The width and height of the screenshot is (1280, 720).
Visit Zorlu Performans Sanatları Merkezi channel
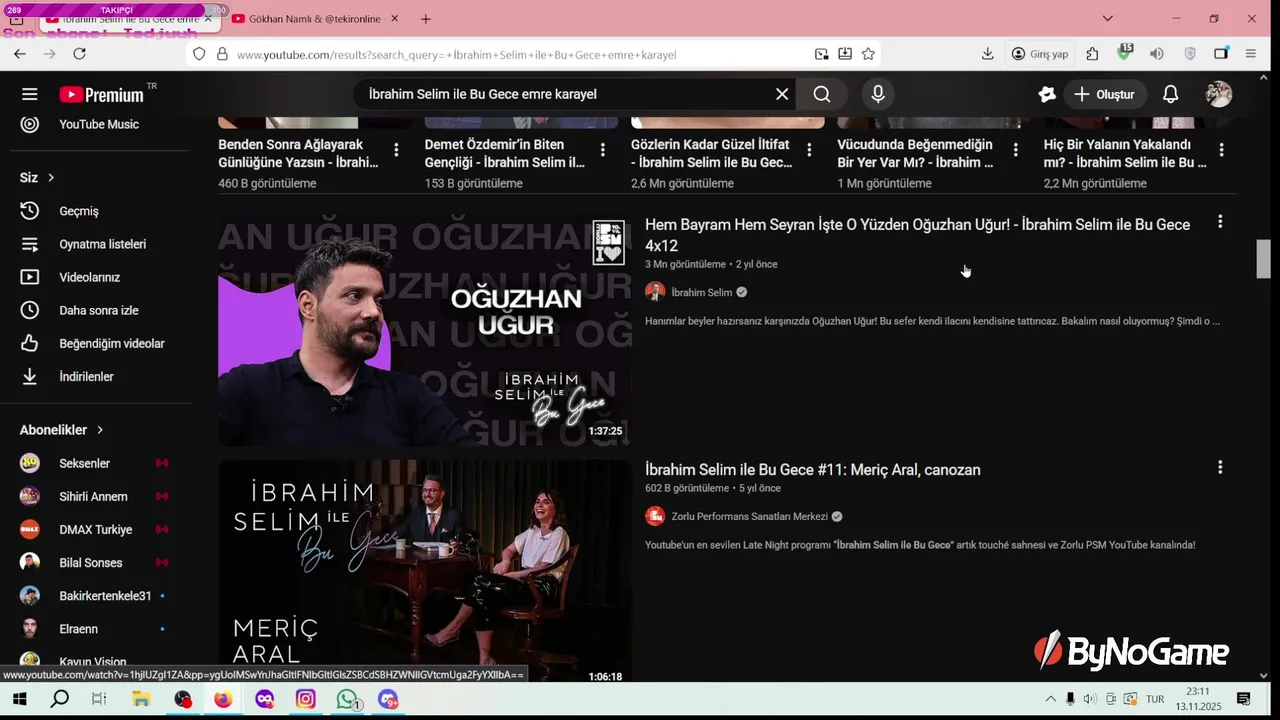pyautogui.click(x=750, y=516)
